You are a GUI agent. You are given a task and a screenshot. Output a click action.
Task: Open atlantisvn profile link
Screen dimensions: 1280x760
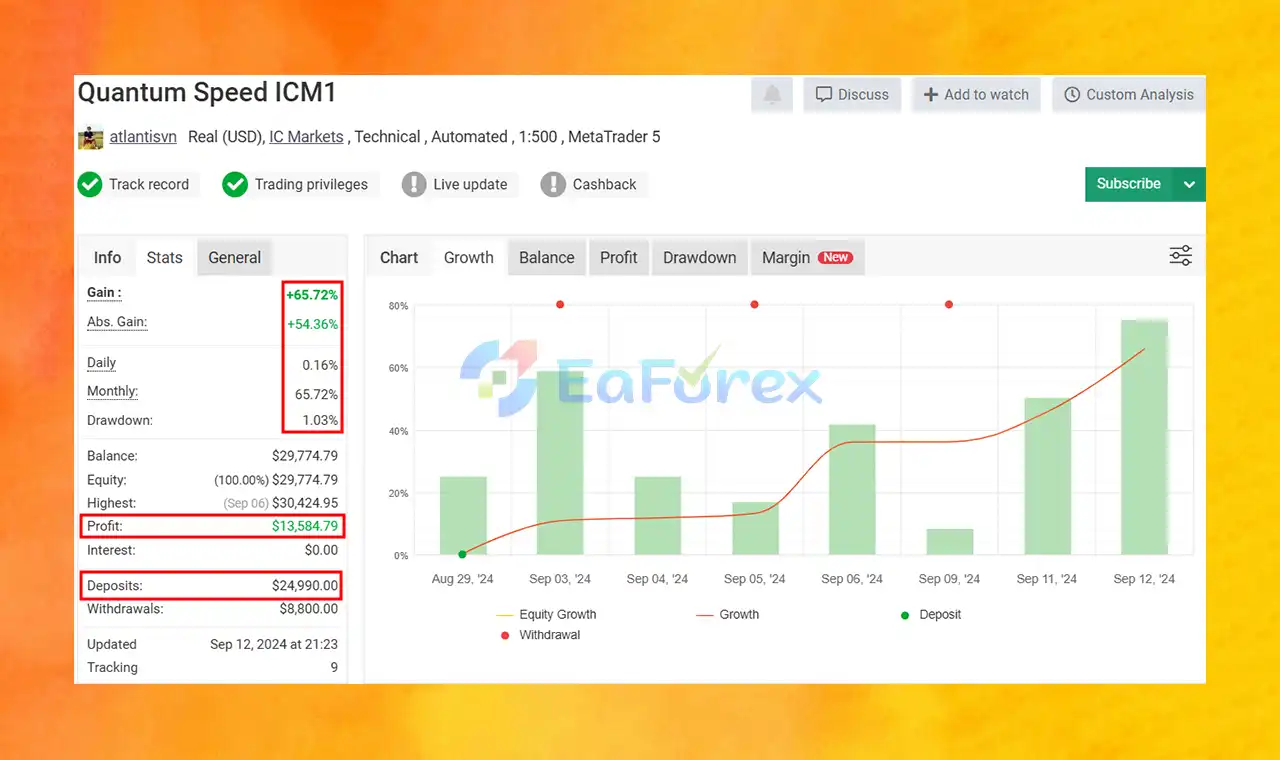pos(143,137)
